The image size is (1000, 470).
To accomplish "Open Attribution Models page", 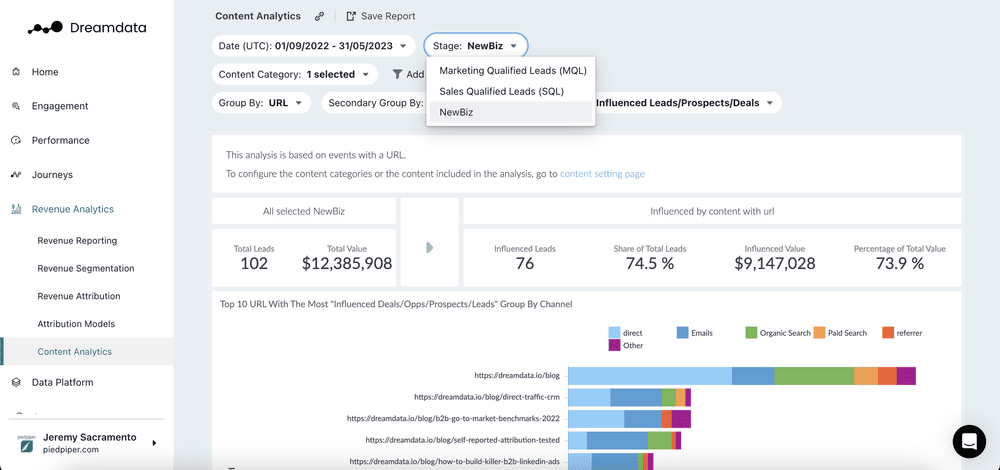I will click(x=76, y=324).
